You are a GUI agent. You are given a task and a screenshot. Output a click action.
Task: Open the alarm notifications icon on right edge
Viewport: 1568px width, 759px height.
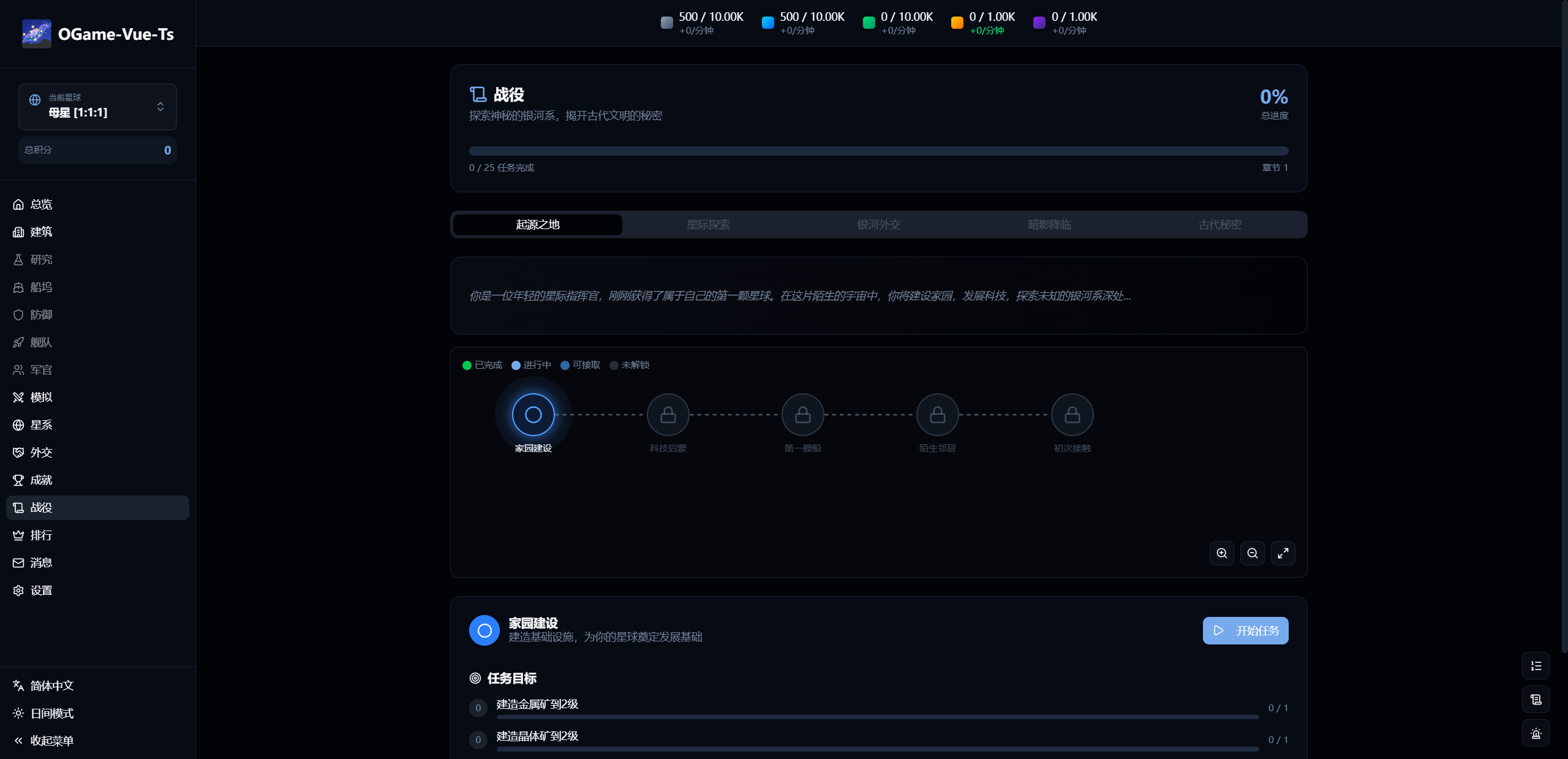click(1536, 733)
